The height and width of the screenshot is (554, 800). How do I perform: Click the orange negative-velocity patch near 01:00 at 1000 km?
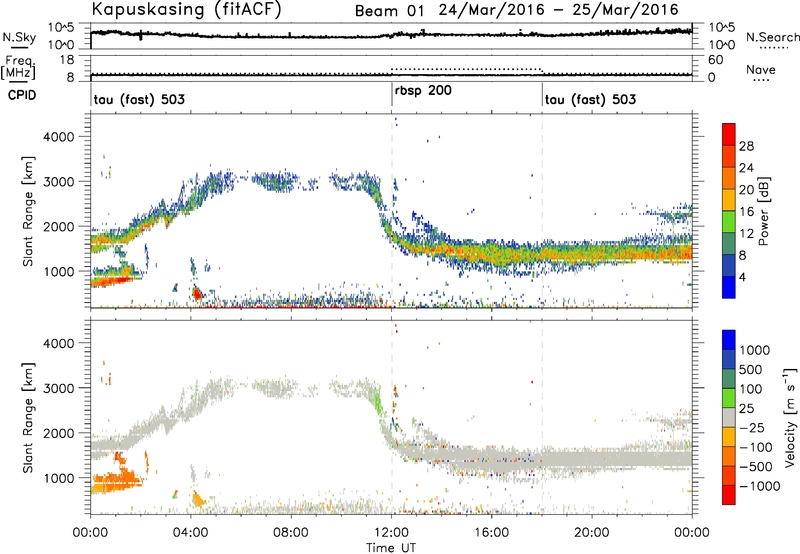(117, 481)
